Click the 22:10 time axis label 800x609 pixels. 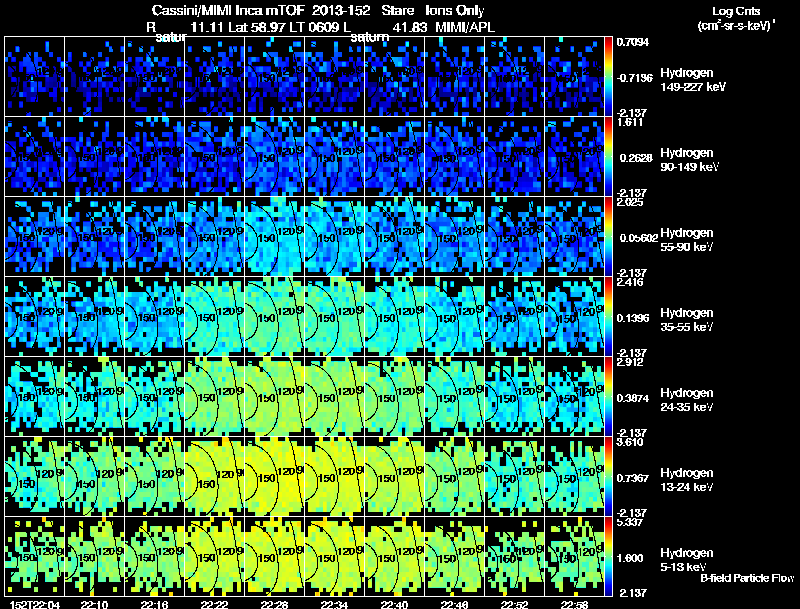click(x=94, y=605)
